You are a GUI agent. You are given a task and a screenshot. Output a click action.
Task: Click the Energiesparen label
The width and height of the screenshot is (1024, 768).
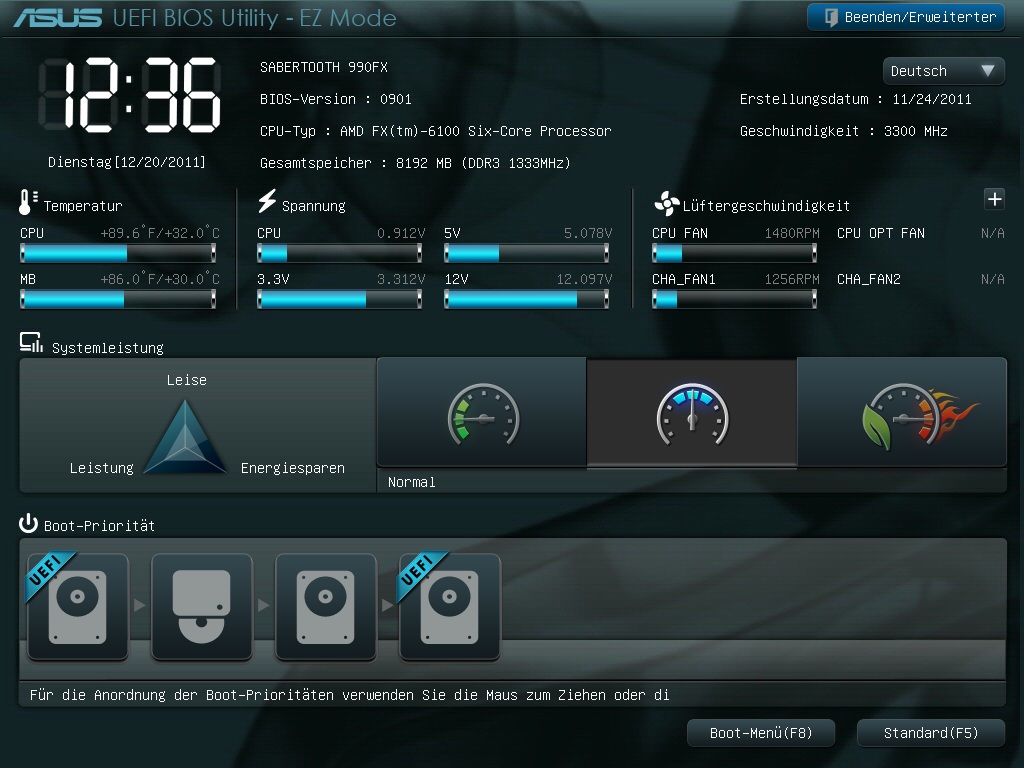tap(293, 468)
